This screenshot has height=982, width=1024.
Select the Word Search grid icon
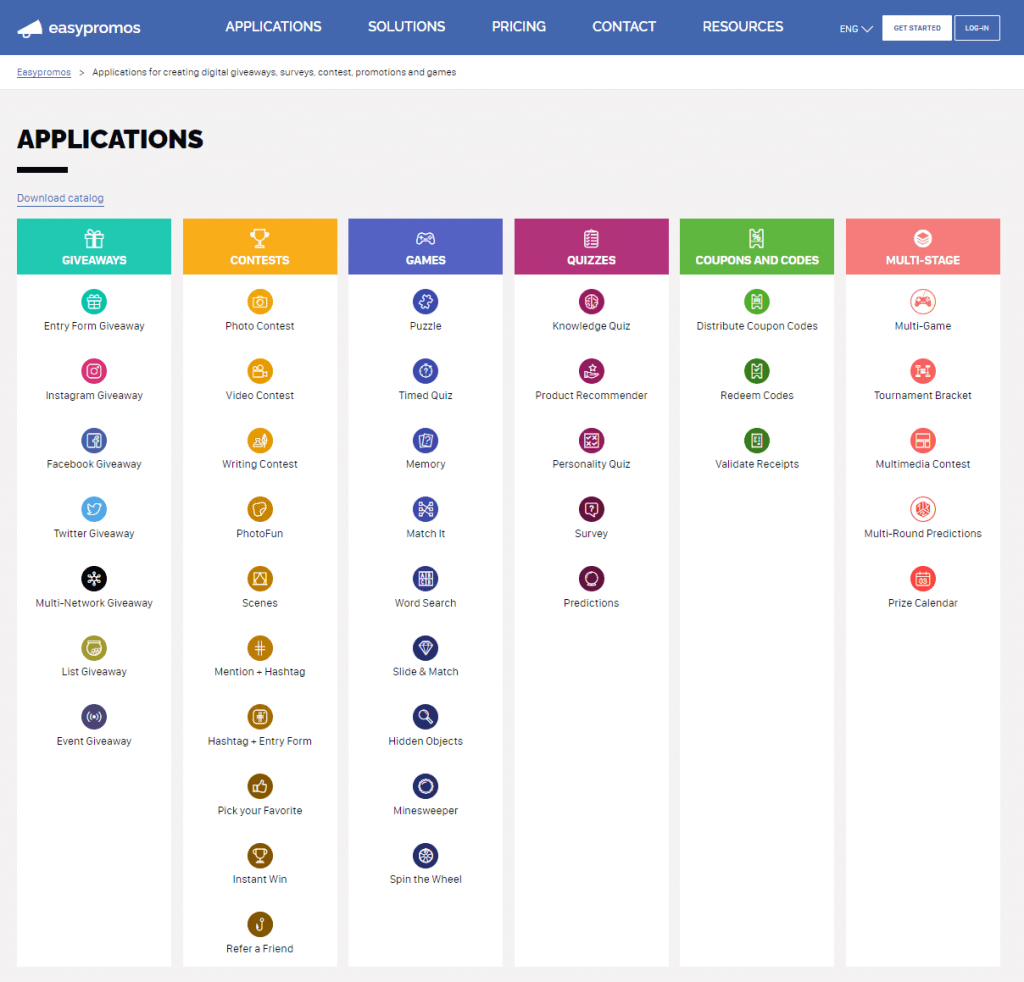click(x=426, y=578)
